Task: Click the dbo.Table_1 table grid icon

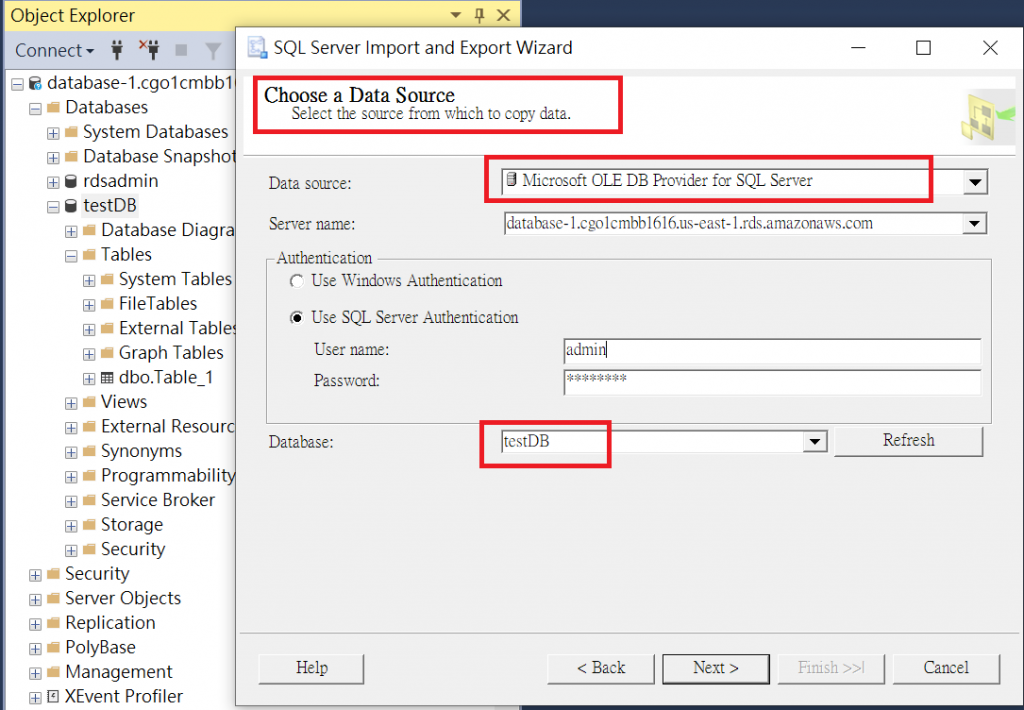Action: pos(107,378)
